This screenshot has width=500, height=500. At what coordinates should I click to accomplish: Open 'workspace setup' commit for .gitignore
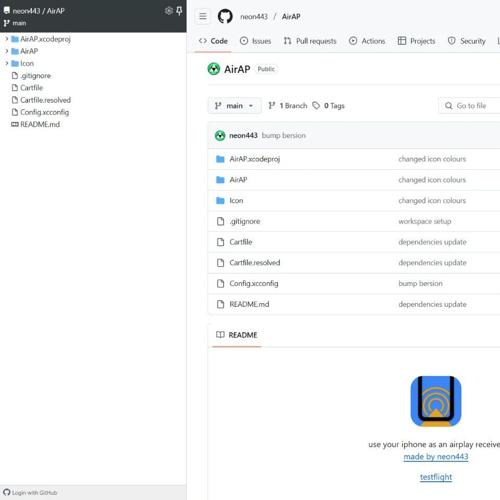(425, 221)
